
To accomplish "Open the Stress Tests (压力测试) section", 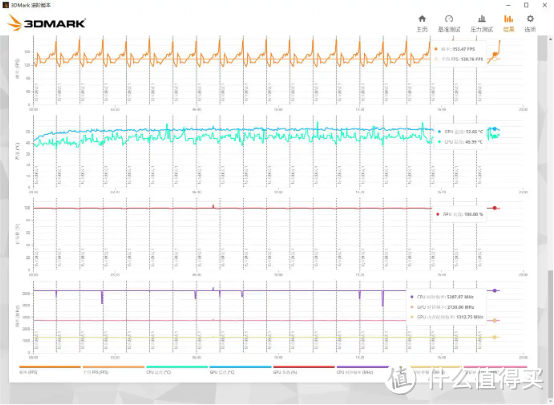I will click(481, 23).
